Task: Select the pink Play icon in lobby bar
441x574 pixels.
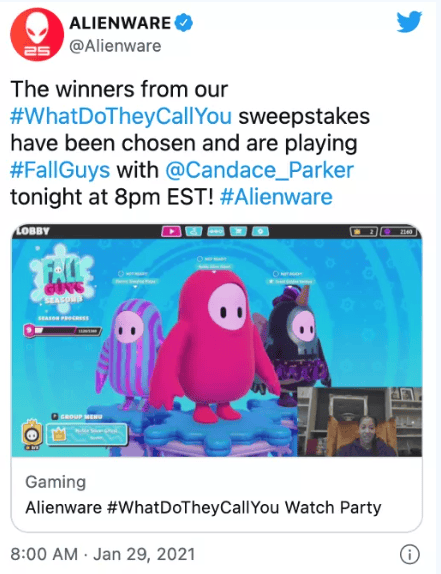Action: tap(171, 231)
